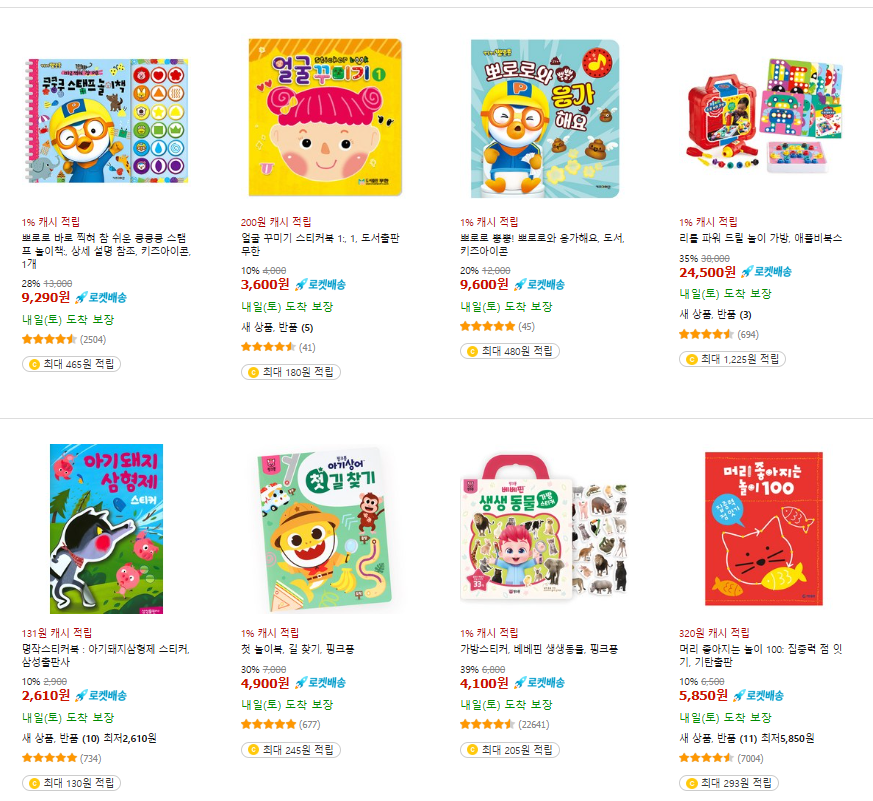Click the star rating with 2504 reviews
This screenshot has height=801, width=873.
point(49,340)
